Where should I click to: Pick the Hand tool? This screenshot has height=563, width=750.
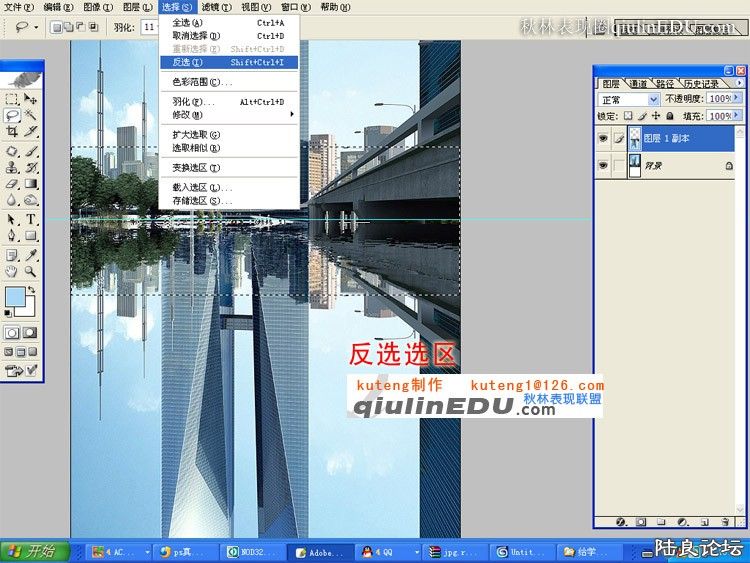[x=12, y=270]
